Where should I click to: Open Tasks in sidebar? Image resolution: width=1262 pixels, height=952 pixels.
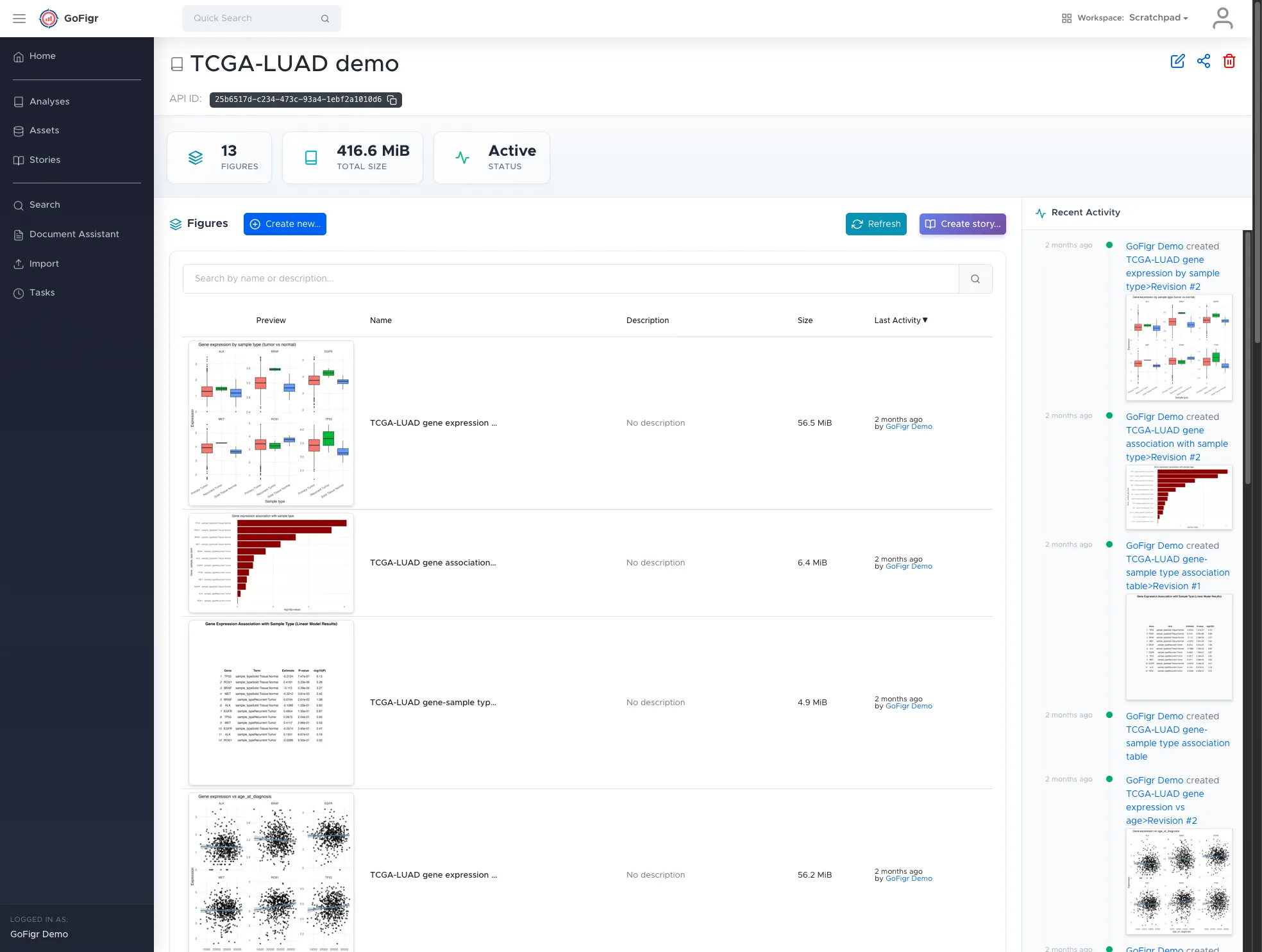pyautogui.click(x=42, y=293)
